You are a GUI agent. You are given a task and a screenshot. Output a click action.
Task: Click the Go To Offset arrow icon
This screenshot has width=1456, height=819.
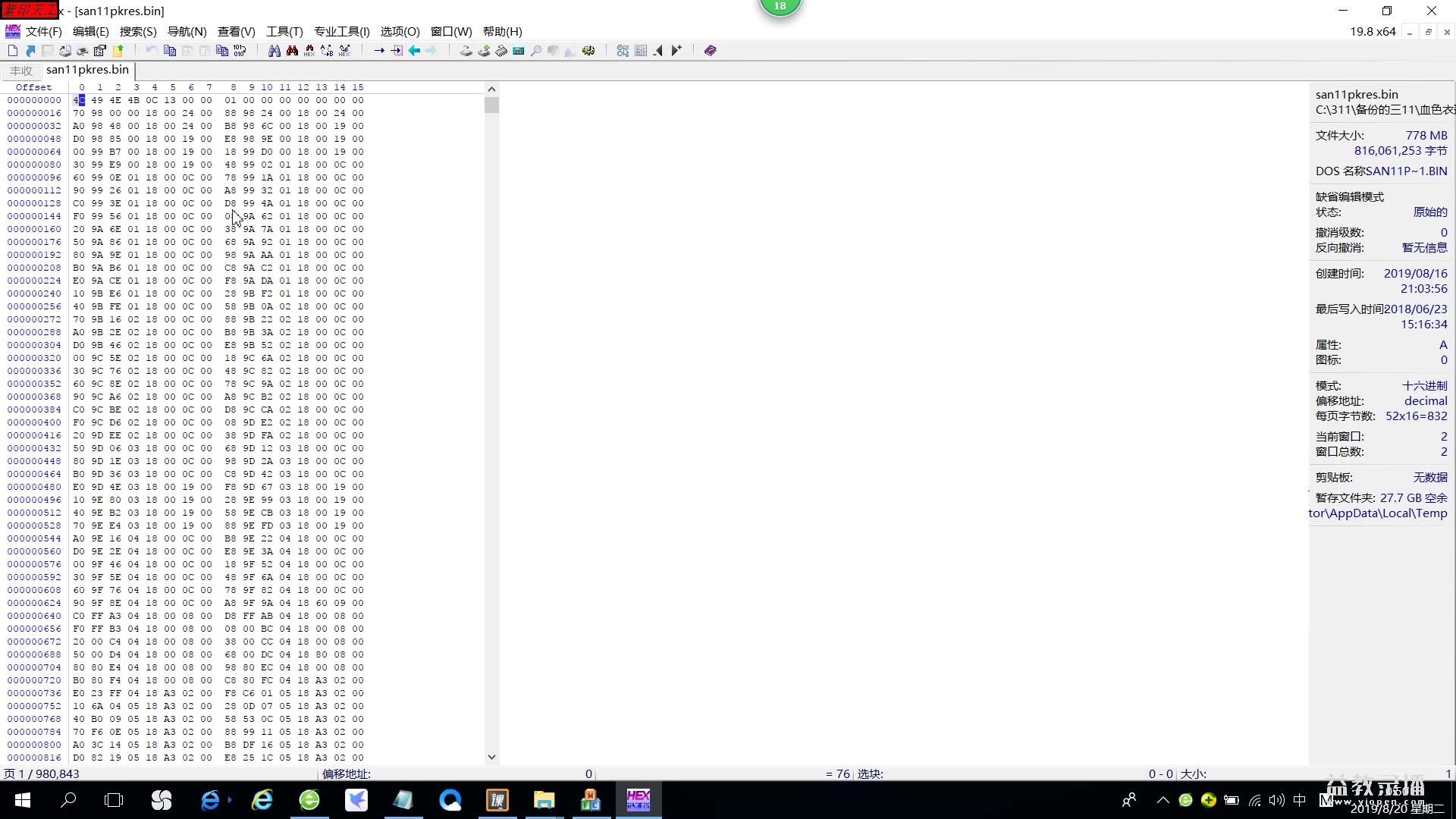click(379, 51)
